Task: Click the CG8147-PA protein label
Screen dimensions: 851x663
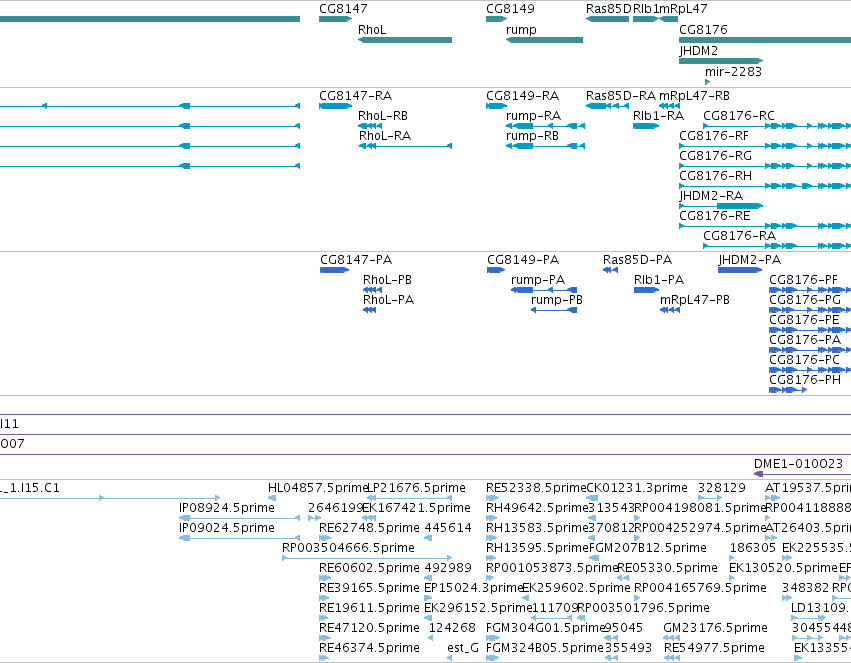Action: click(x=356, y=260)
